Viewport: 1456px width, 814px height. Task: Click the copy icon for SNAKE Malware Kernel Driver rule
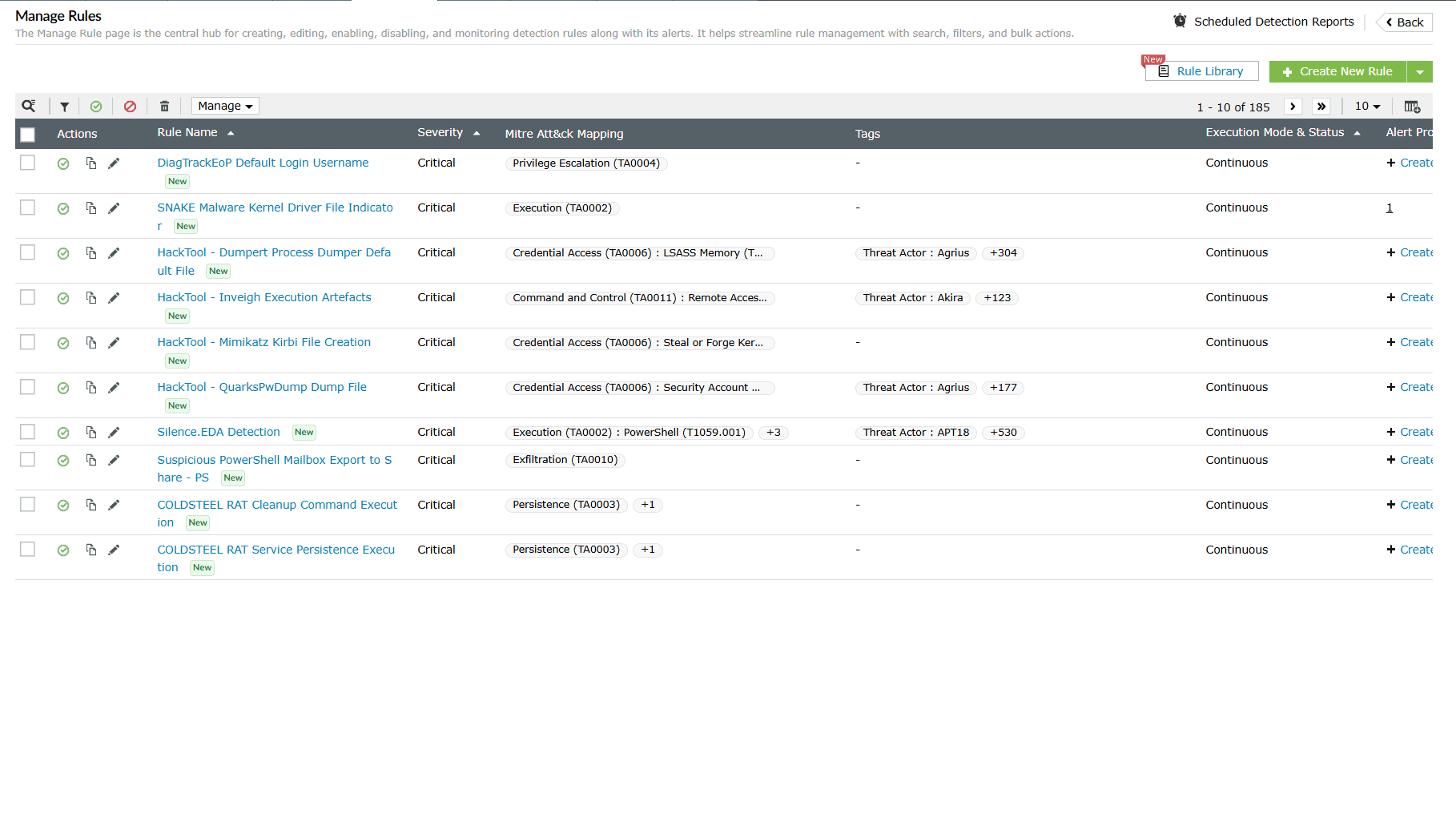tap(90, 208)
